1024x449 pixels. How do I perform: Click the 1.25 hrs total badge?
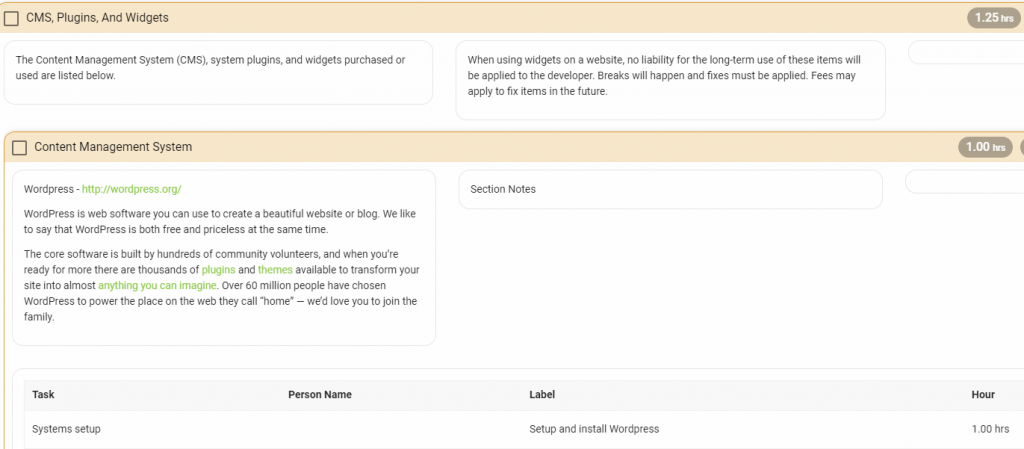coord(993,18)
